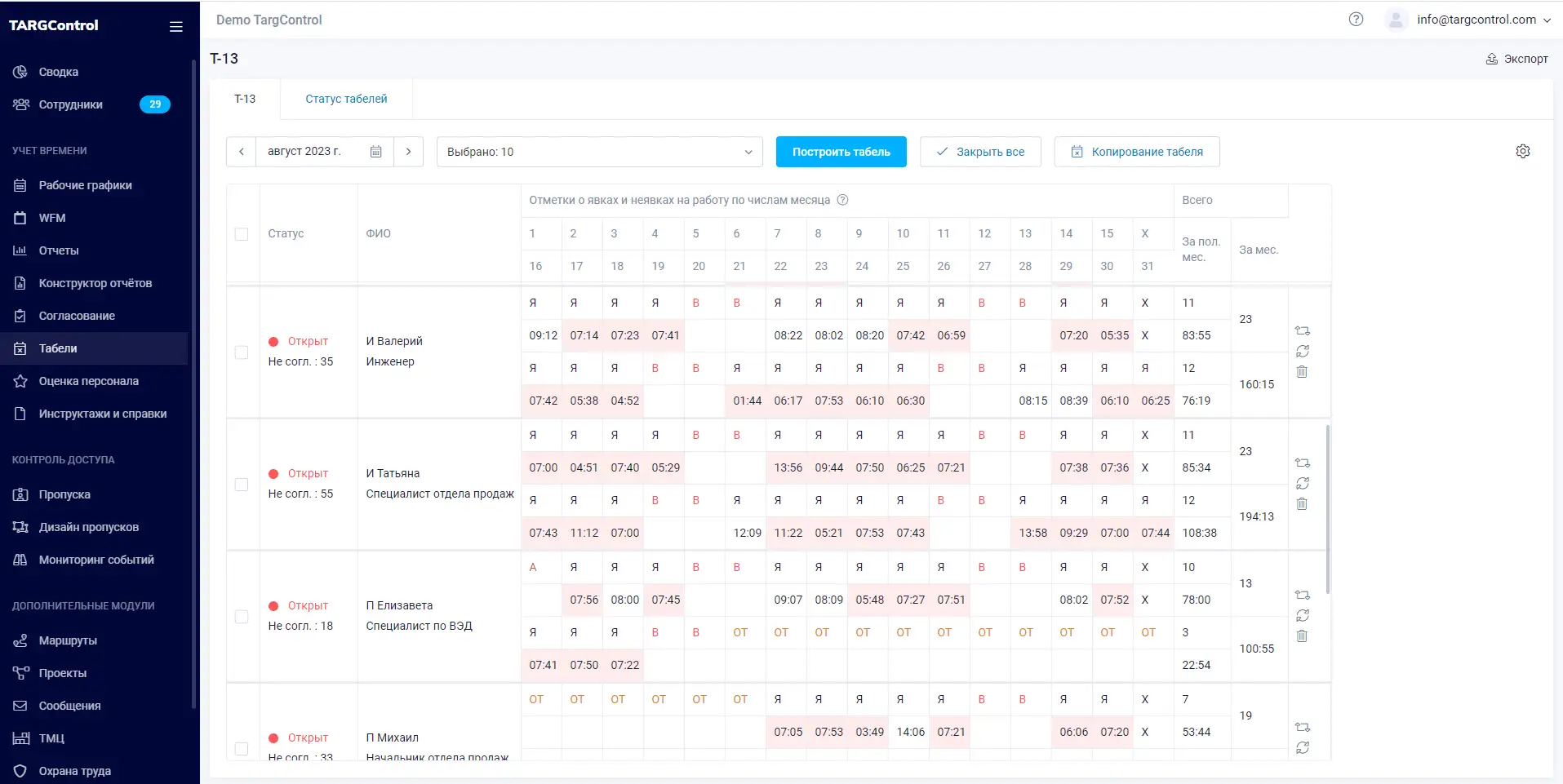
Task: Open Охрана труда module
Action: 94,771
